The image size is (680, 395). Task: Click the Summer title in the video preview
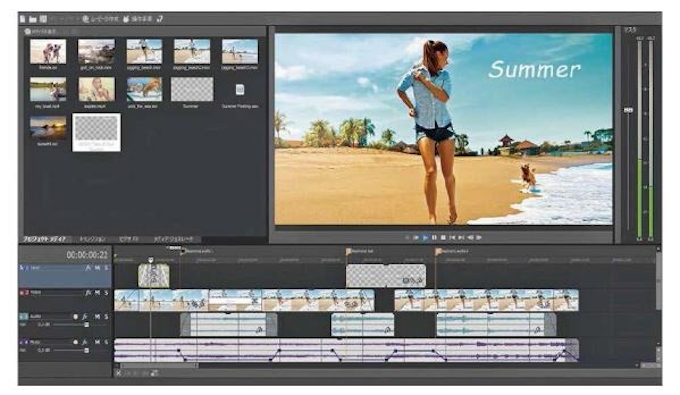(534, 69)
